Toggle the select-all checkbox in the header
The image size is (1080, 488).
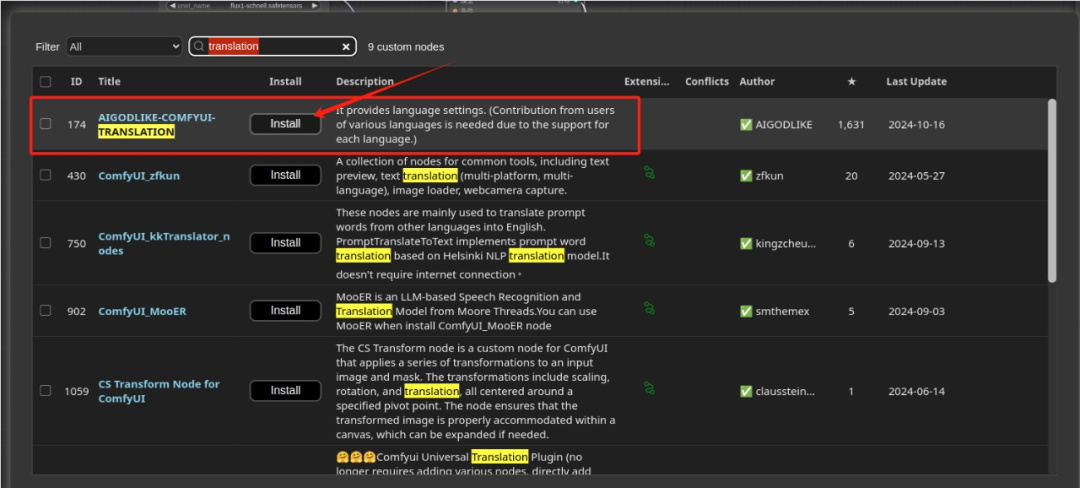tap(45, 81)
